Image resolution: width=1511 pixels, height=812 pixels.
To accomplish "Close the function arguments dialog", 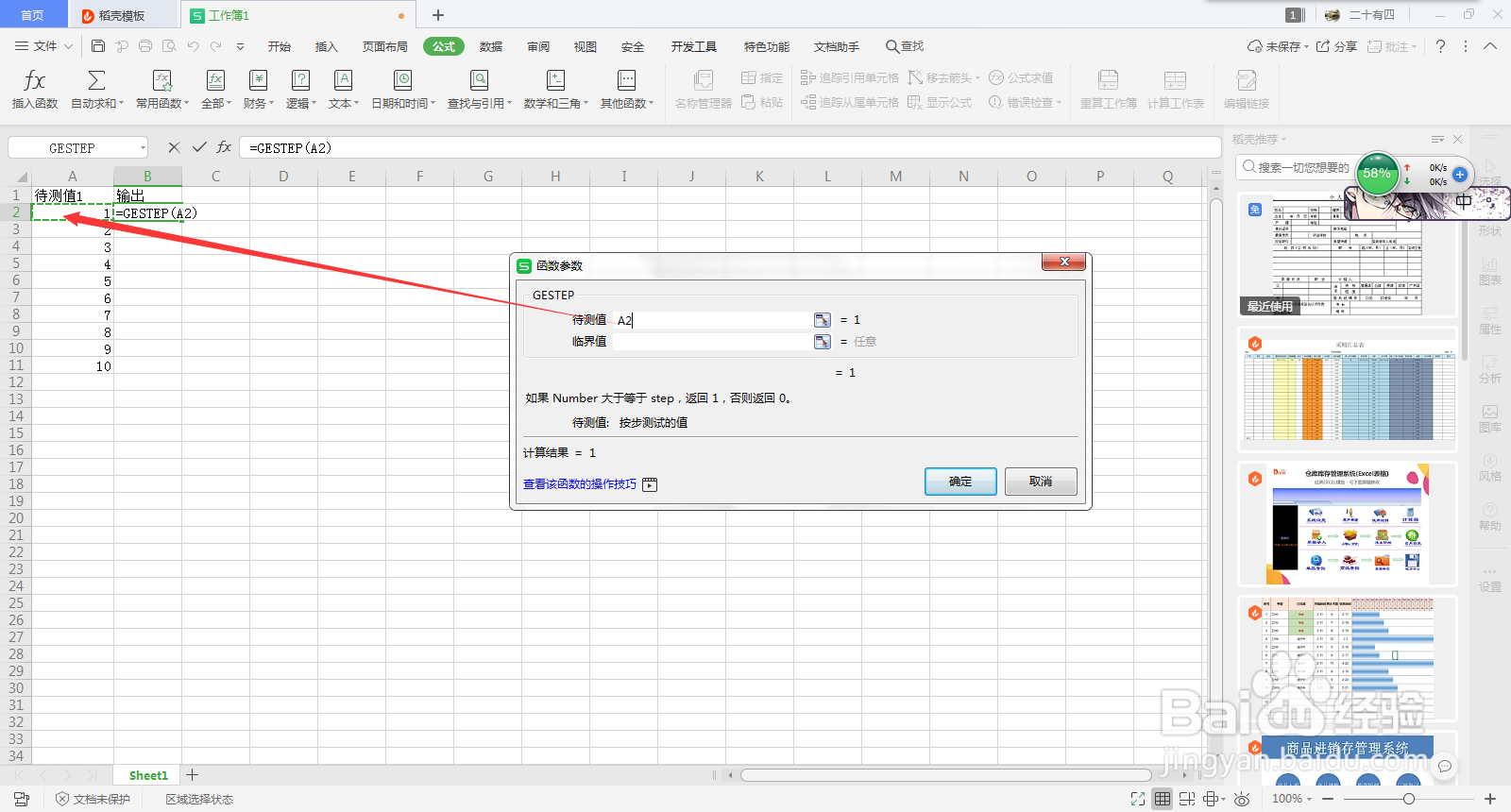I will pyautogui.click(x=1064, y=262).
